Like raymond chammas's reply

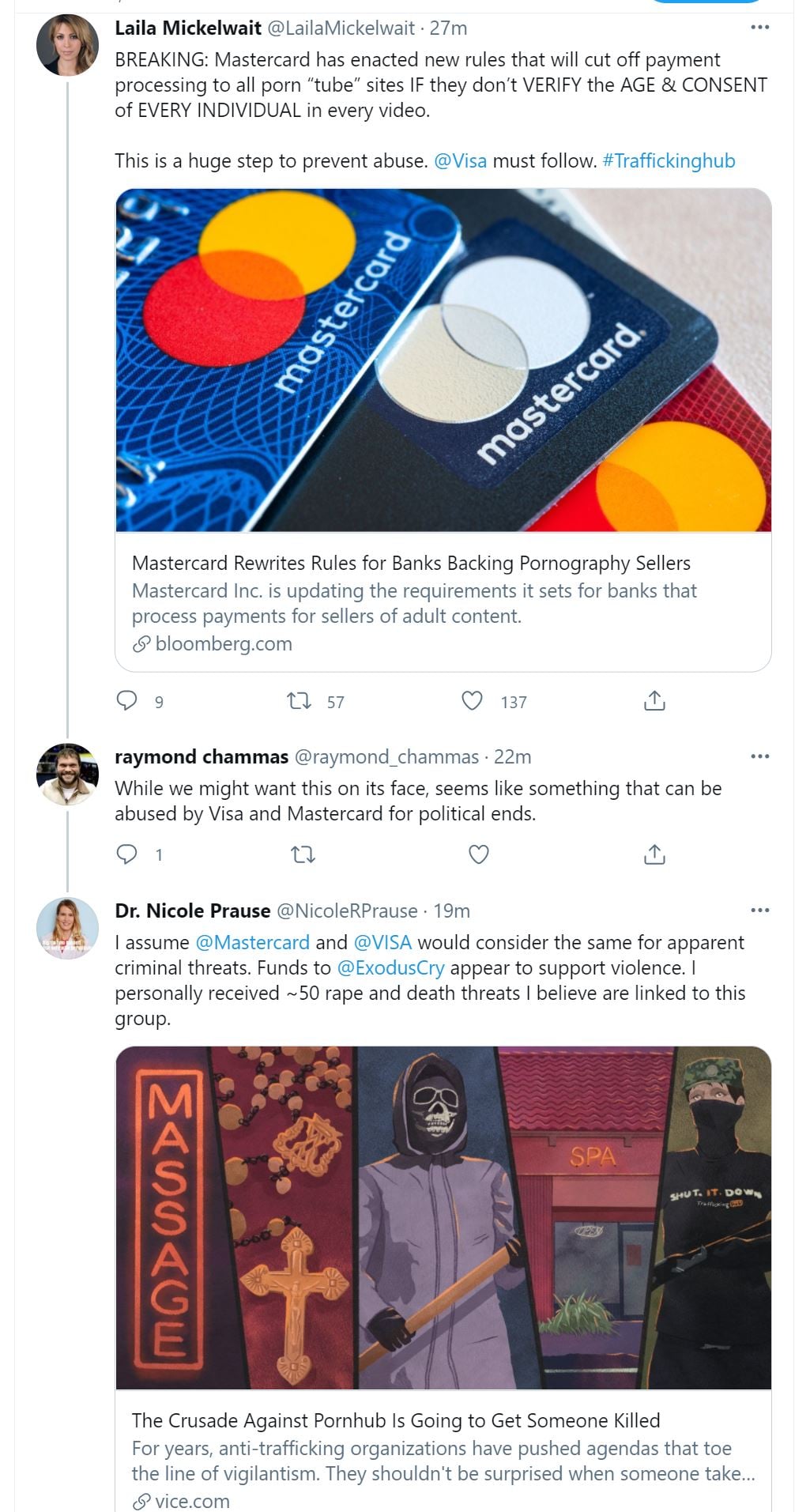479,854
